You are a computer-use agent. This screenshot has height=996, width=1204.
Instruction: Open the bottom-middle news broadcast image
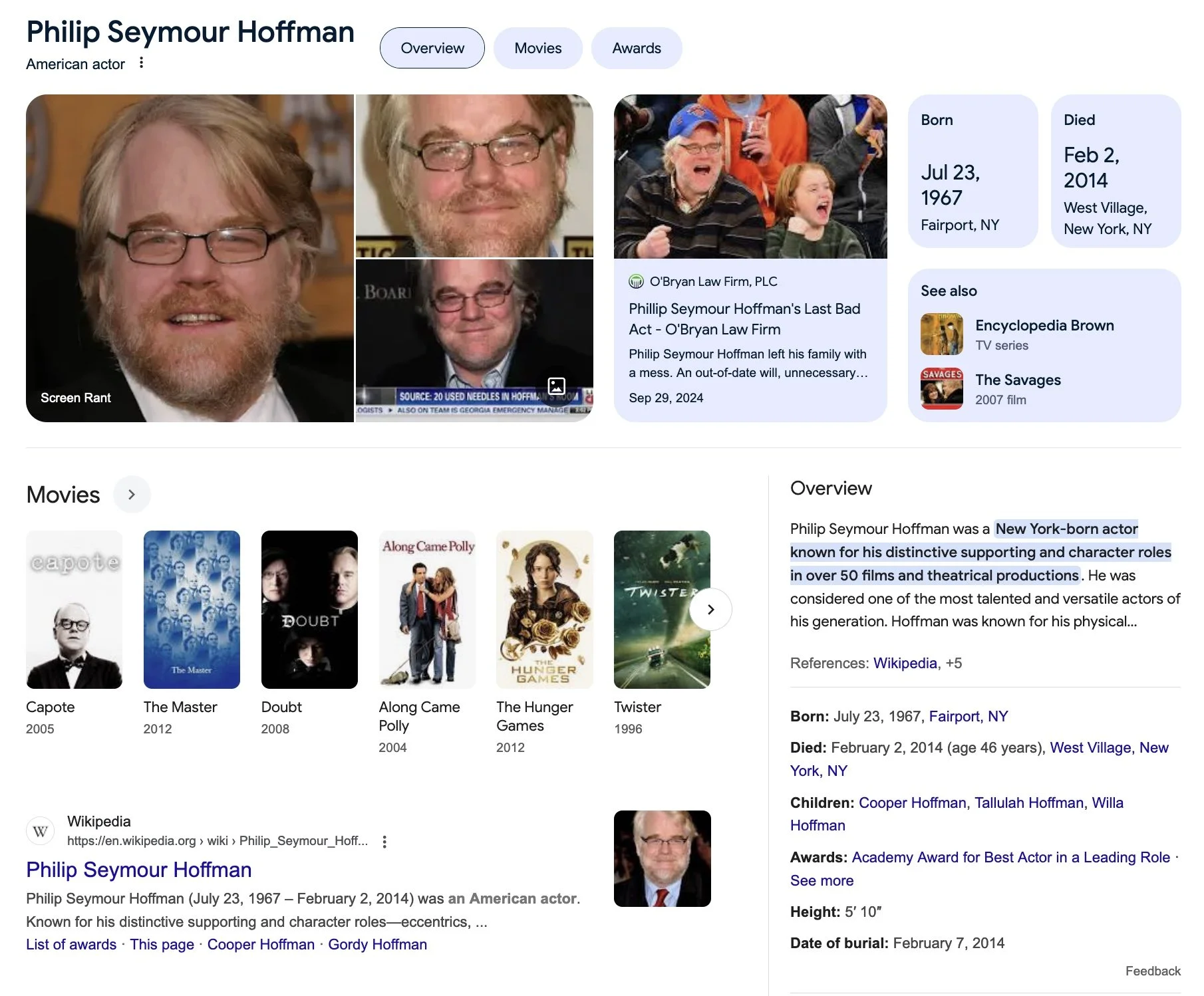pos(474,340)
